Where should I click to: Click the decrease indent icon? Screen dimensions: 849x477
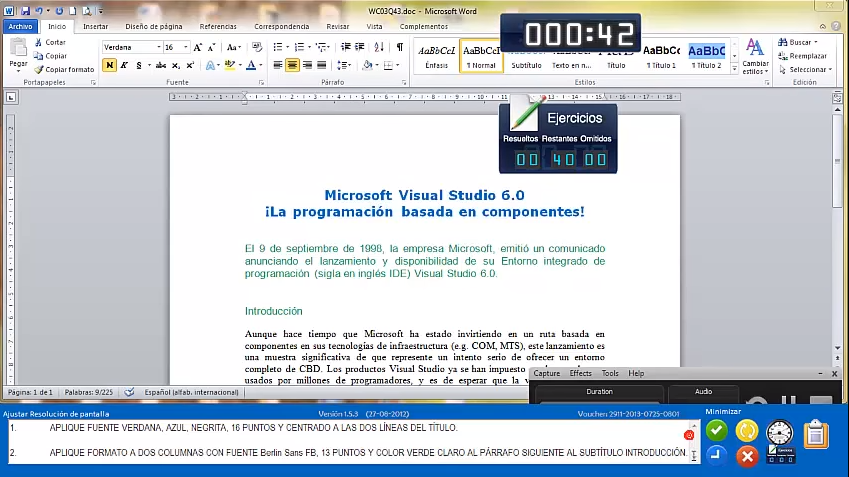coord(345,48)
